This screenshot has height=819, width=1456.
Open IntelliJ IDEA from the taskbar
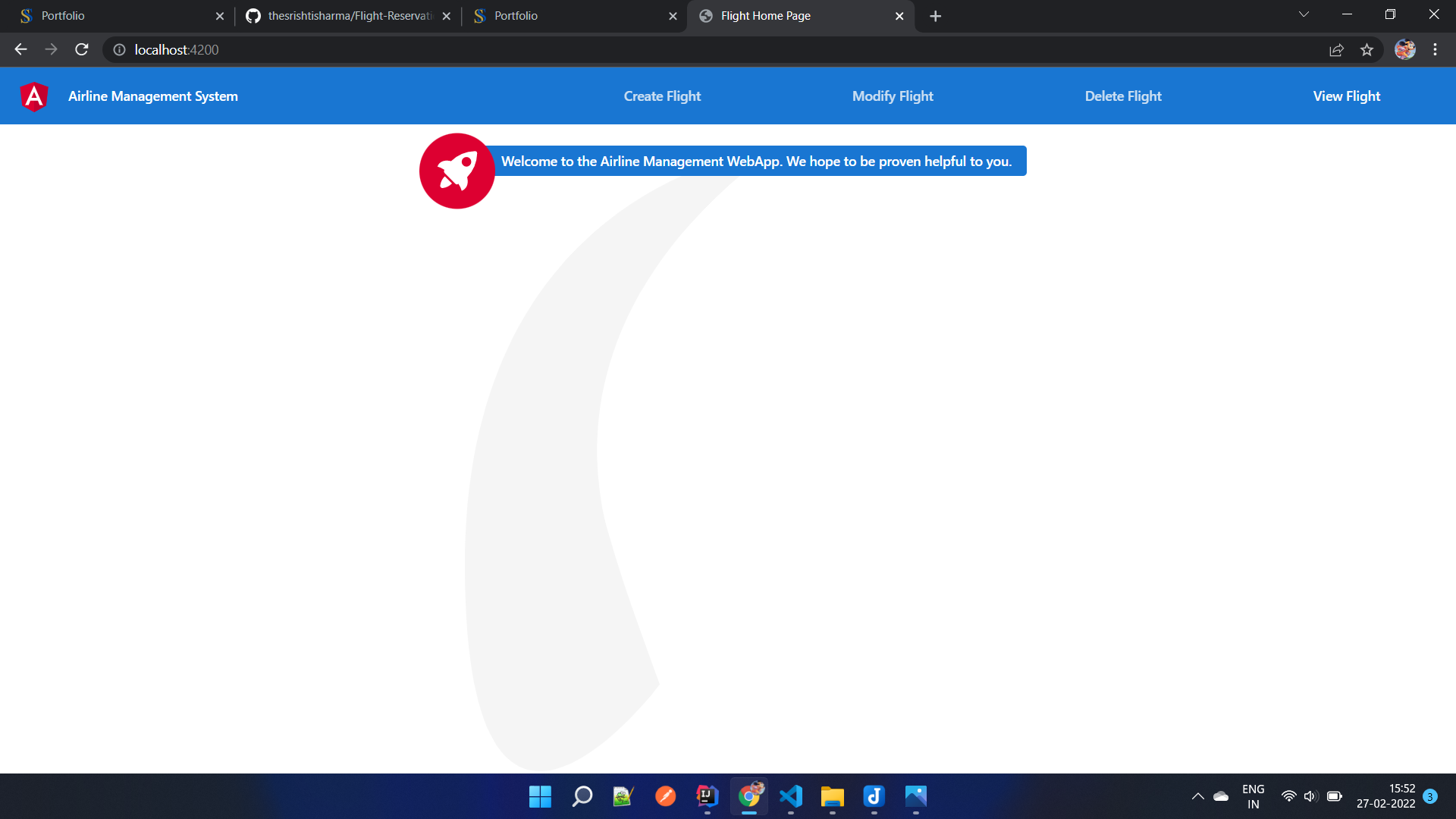click(x=706, y=796)
